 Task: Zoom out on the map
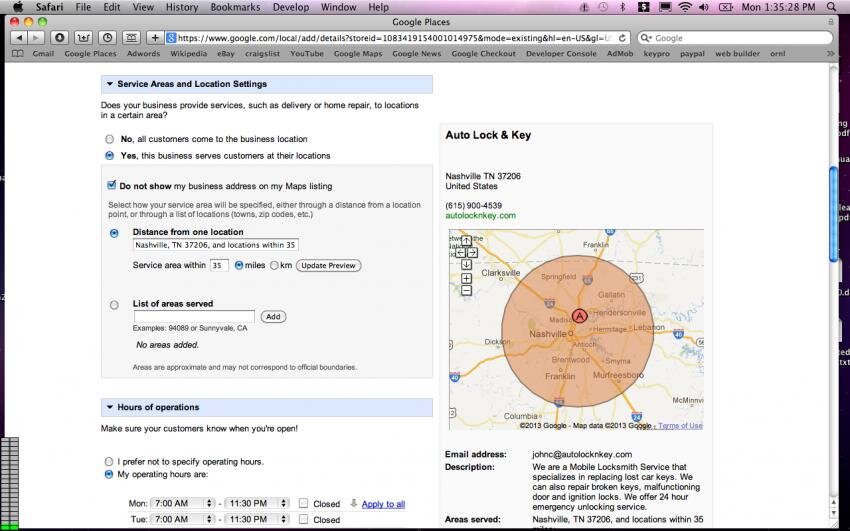point(466,290)
